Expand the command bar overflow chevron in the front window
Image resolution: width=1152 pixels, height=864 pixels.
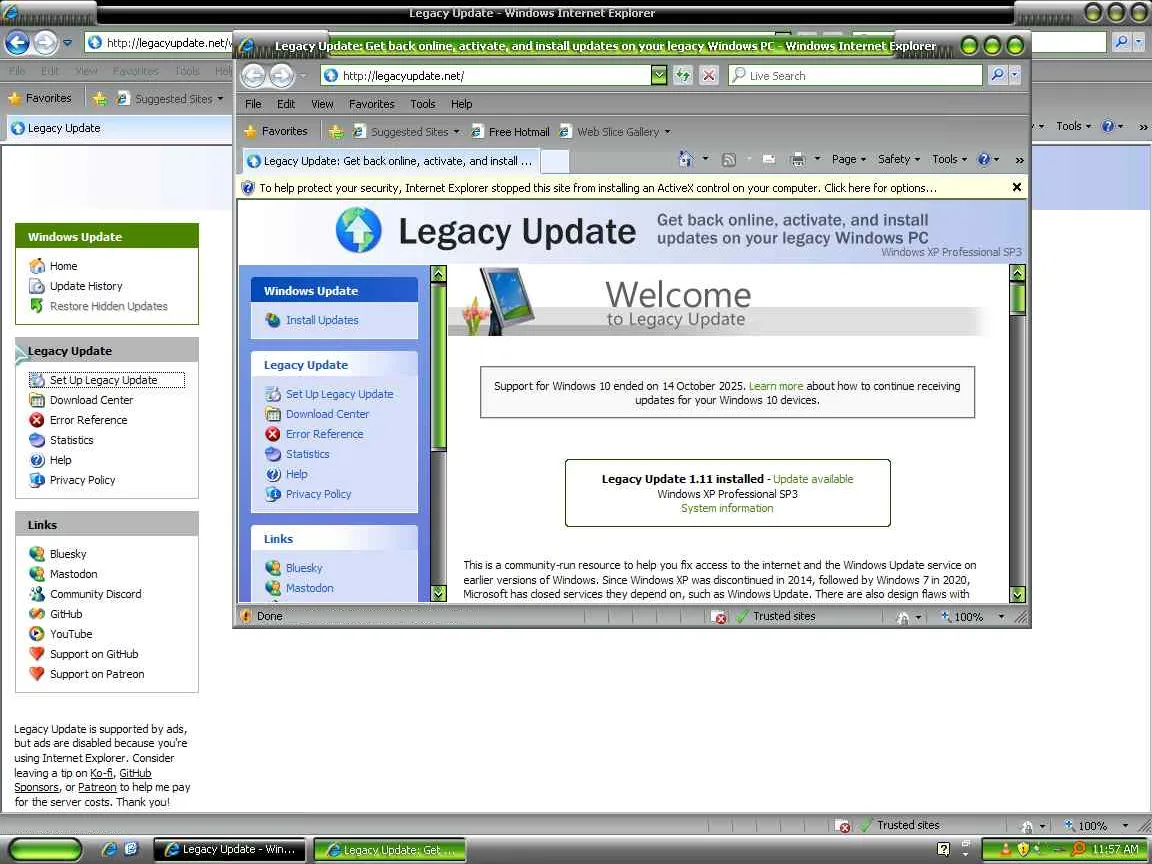(x=1019, y=159)
